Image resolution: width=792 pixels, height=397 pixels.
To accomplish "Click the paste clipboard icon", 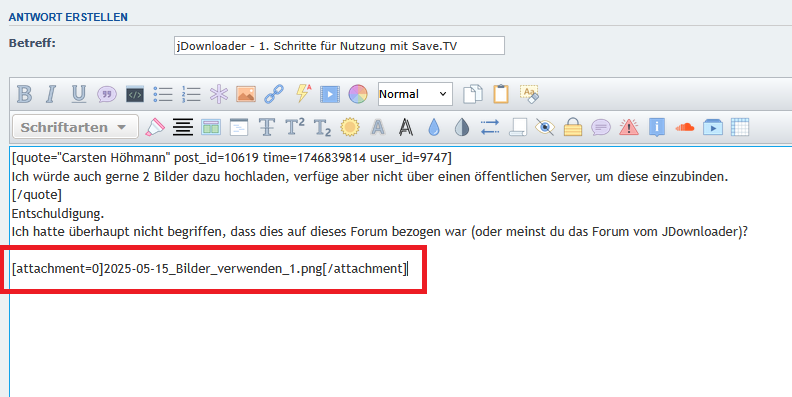I will pos(501,94).
